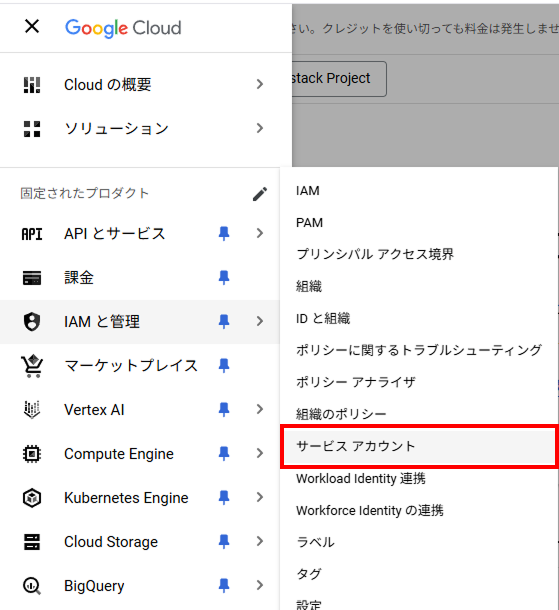Click the BigQuery magnifier icon
Viewport: 559px width, 610px height.
32,585
